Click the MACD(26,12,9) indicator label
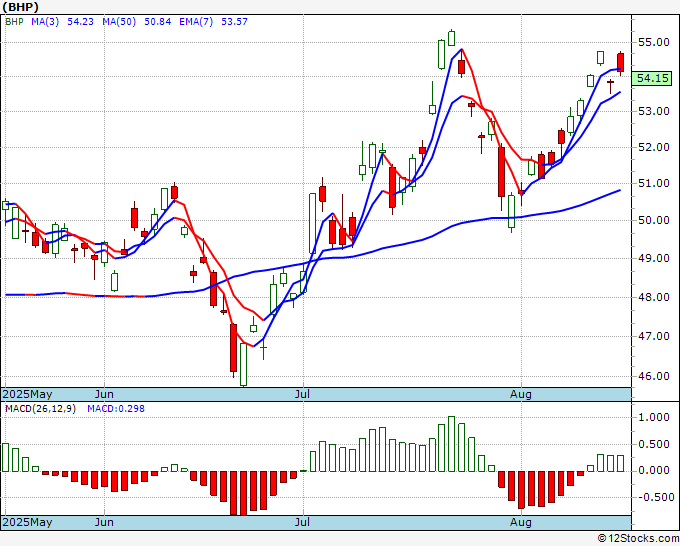 click(40, 409)
